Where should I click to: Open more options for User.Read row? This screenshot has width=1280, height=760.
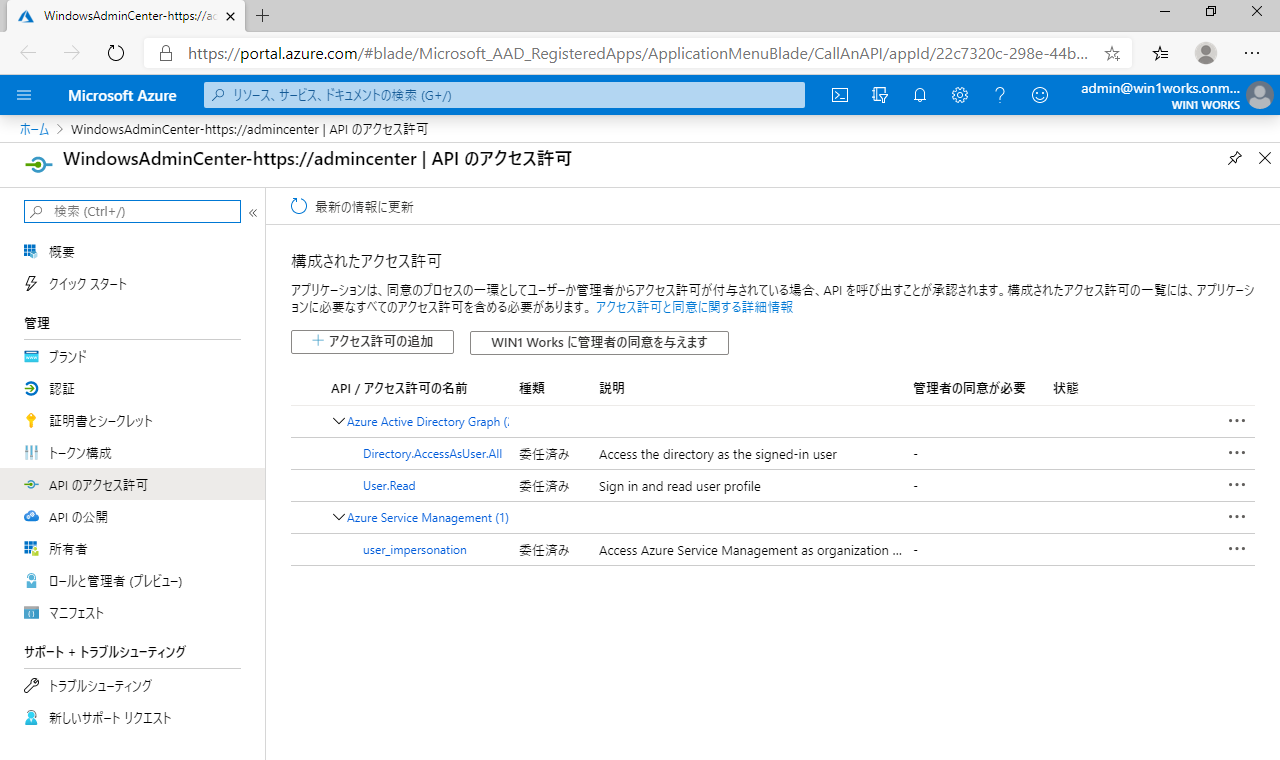pos(1237,485)
